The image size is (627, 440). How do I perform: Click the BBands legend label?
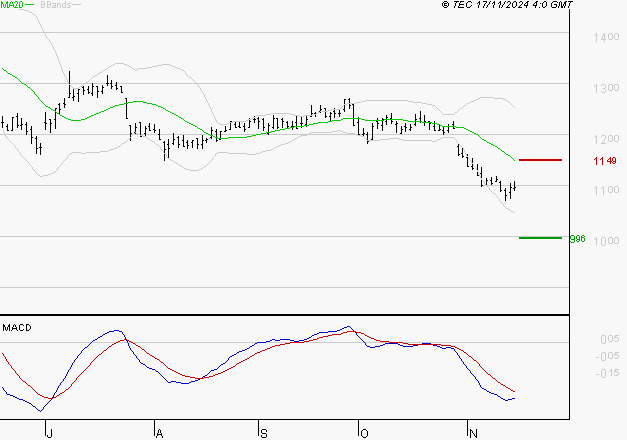point(56,5)
